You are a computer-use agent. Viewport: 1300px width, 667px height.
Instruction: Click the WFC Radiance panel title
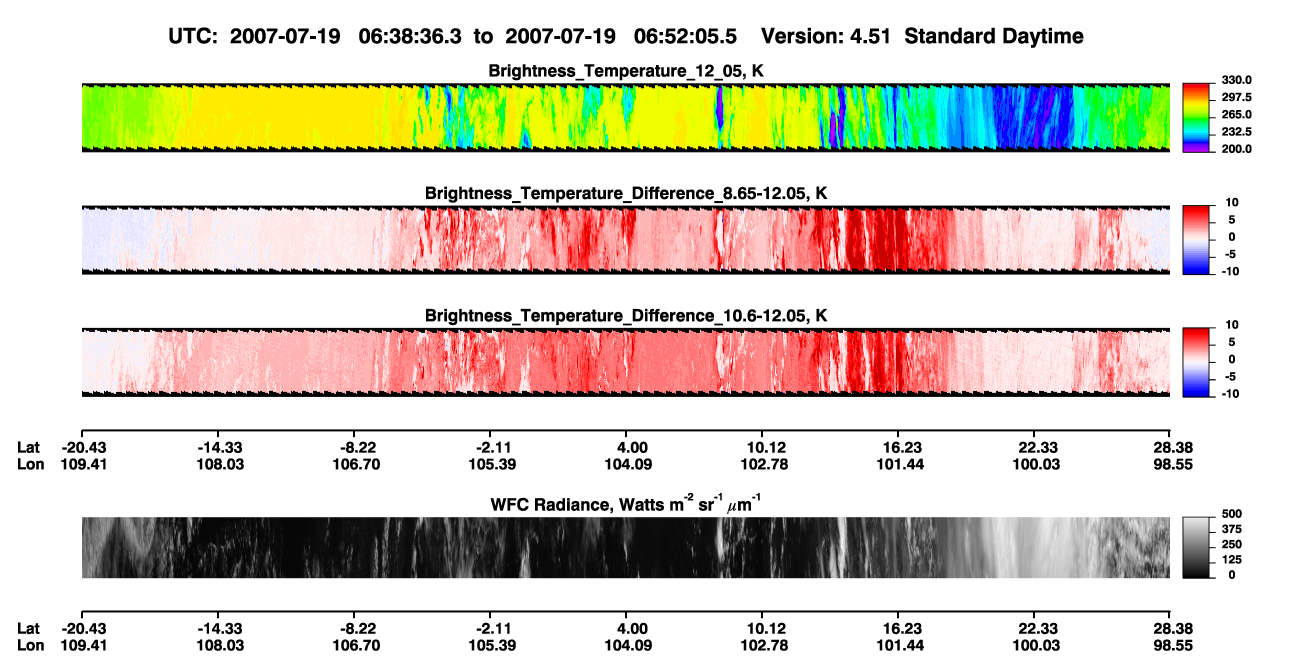click(626, 503)
